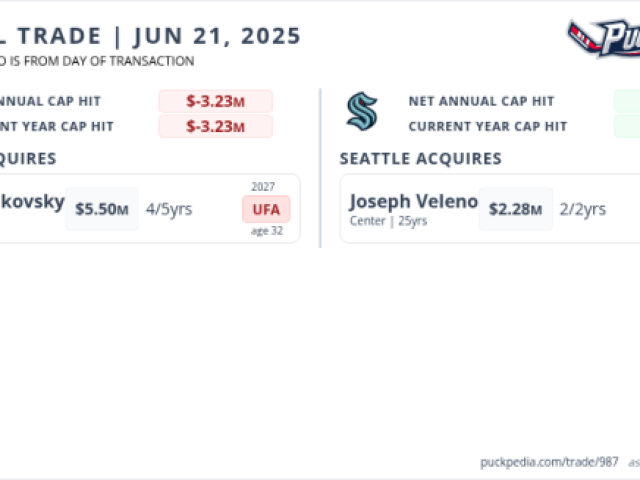Click the Trade Jun 21, 2025 heading

coord(150,36)
